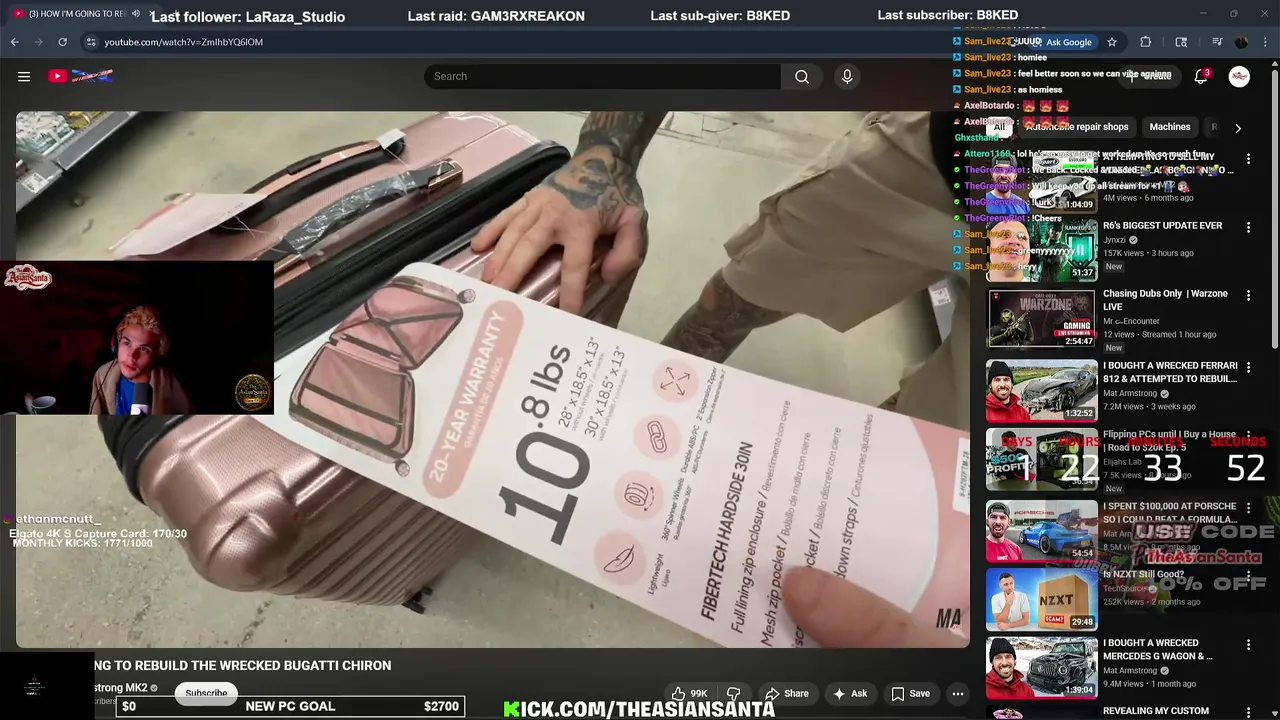Screen dimensions: 1280x720
Task: Bookmark this page with the star icon
Action: click(x=1112, y=42)
